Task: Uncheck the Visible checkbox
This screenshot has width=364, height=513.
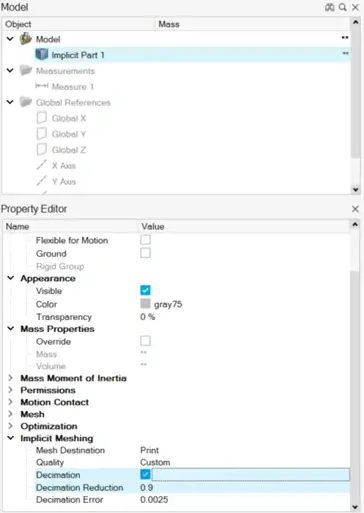Action: click(145, 290)
